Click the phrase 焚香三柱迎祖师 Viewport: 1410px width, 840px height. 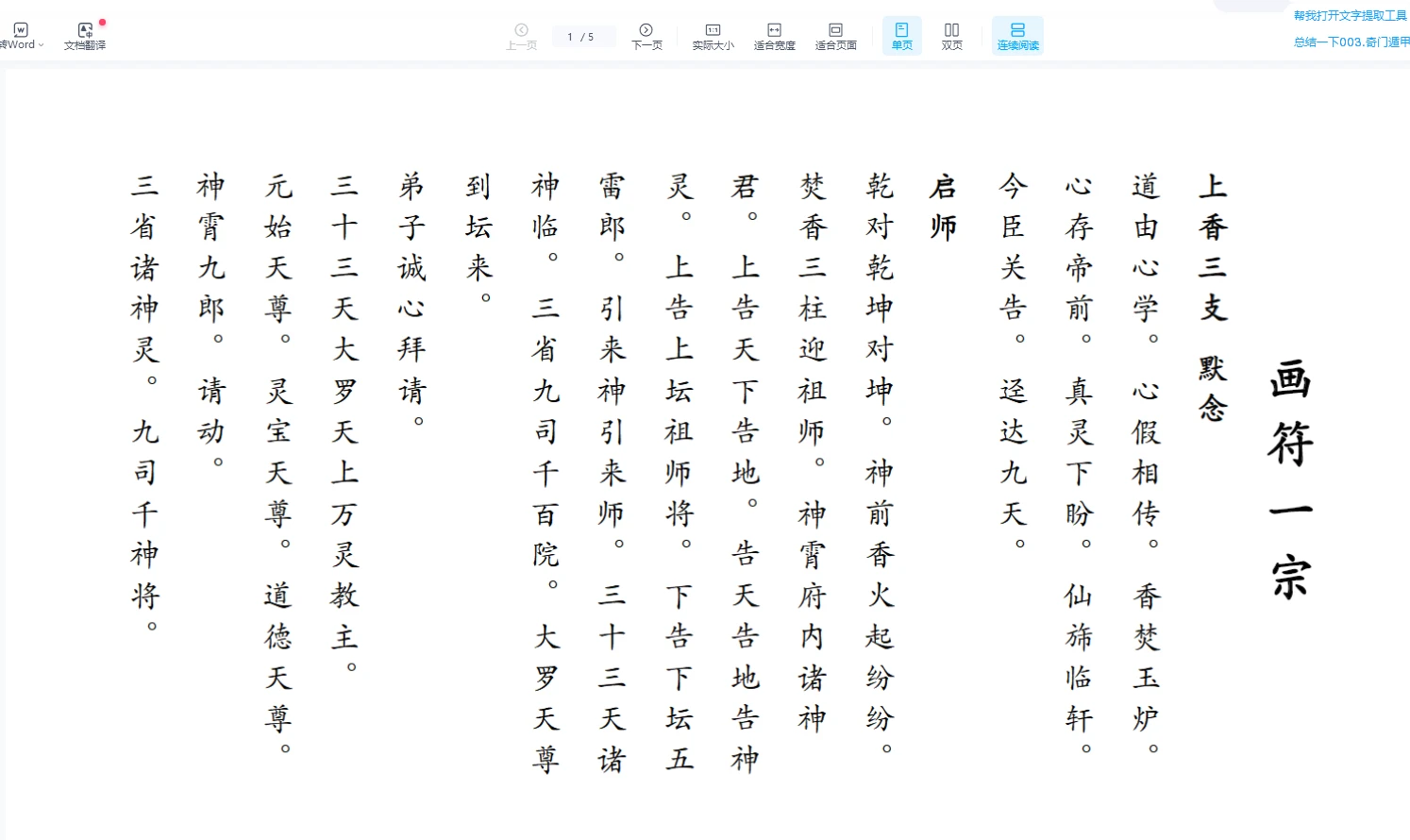(x=813, y=309)
